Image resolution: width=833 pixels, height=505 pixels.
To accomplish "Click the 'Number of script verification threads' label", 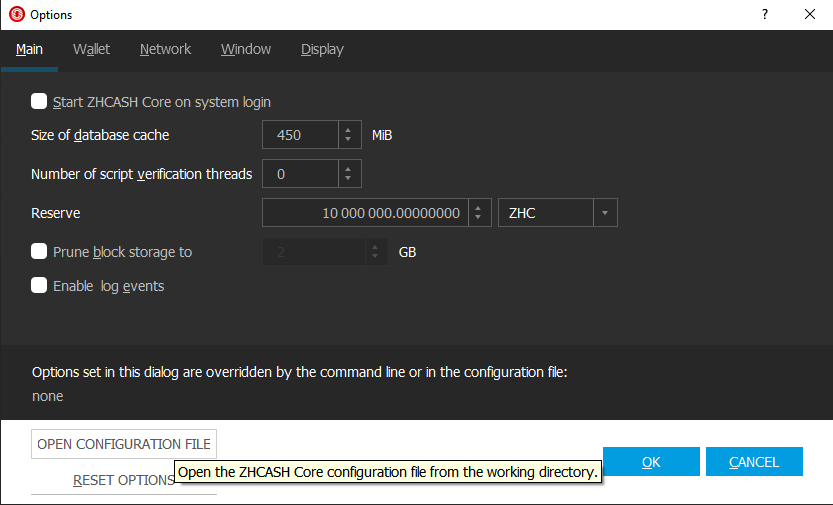I will pyautogui.click(x=141, y=174).
